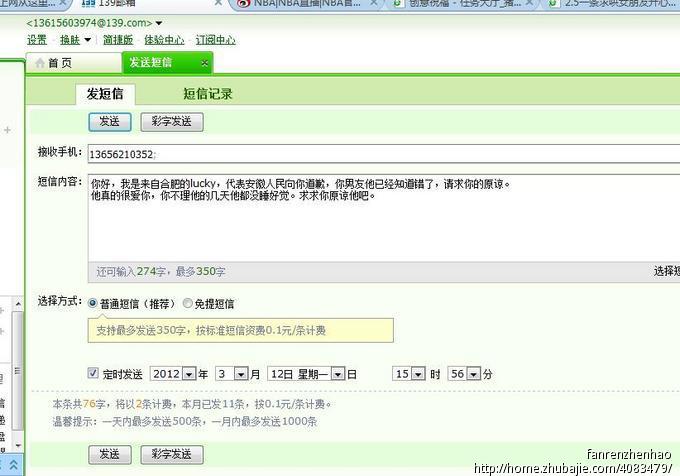Click the double-chevron collapse icon at sidebar bottom
680x476 pixels.
tap(13, 465)
